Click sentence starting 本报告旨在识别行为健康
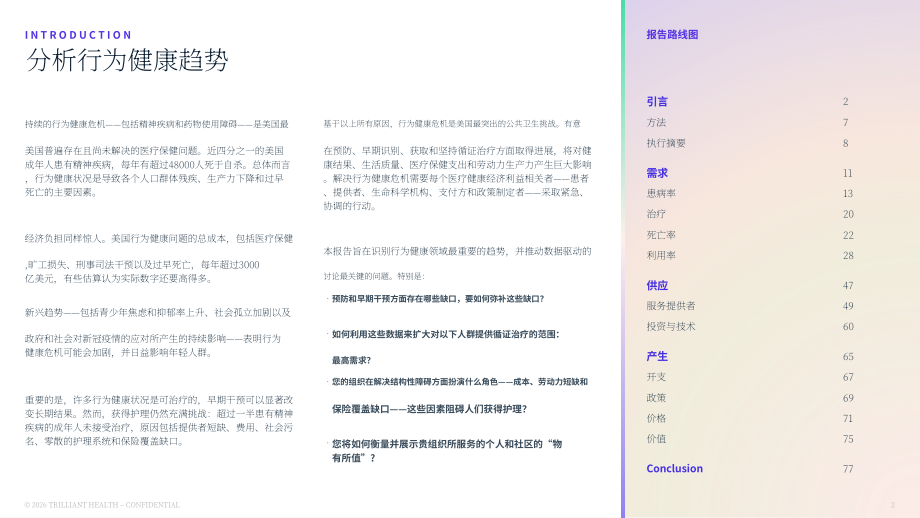Viewport: 920px width, 518px height. click(457, 252)
